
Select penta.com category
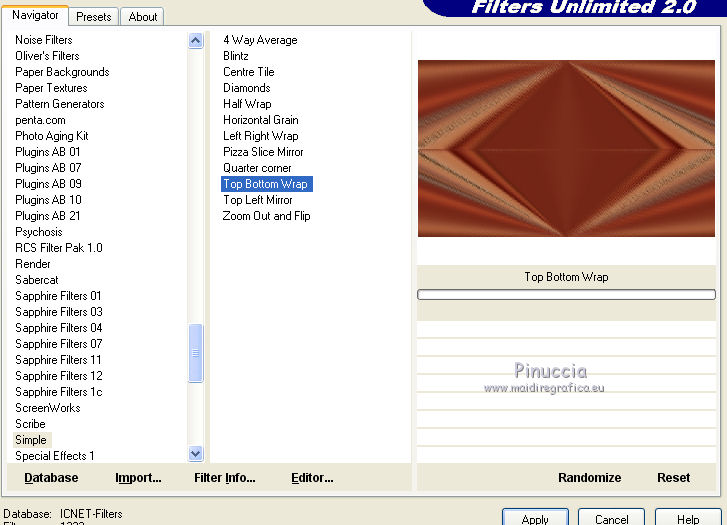click(40, 120)
